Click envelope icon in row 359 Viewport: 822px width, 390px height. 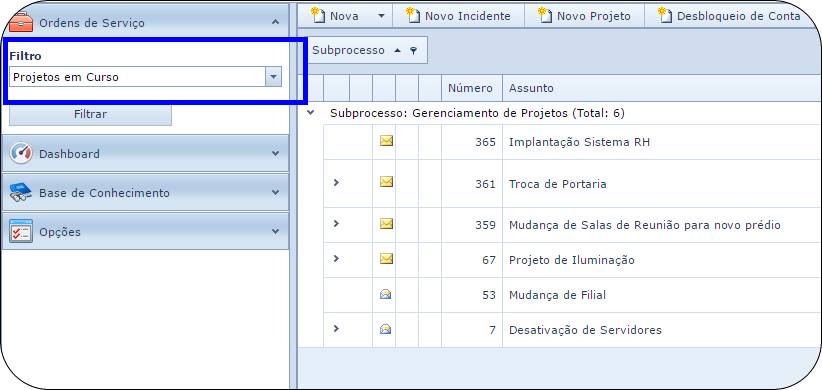[386, 224]
